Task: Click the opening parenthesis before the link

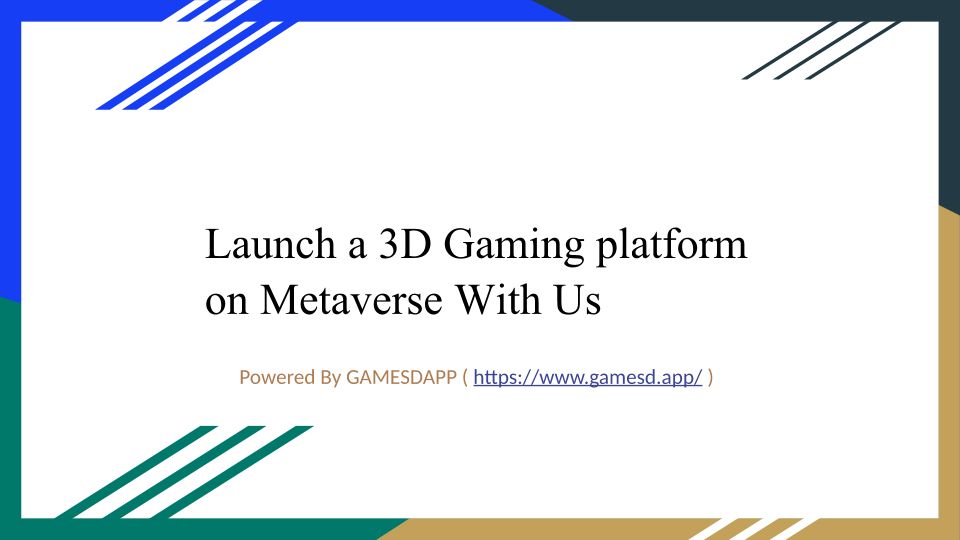Action: [465, 378]
